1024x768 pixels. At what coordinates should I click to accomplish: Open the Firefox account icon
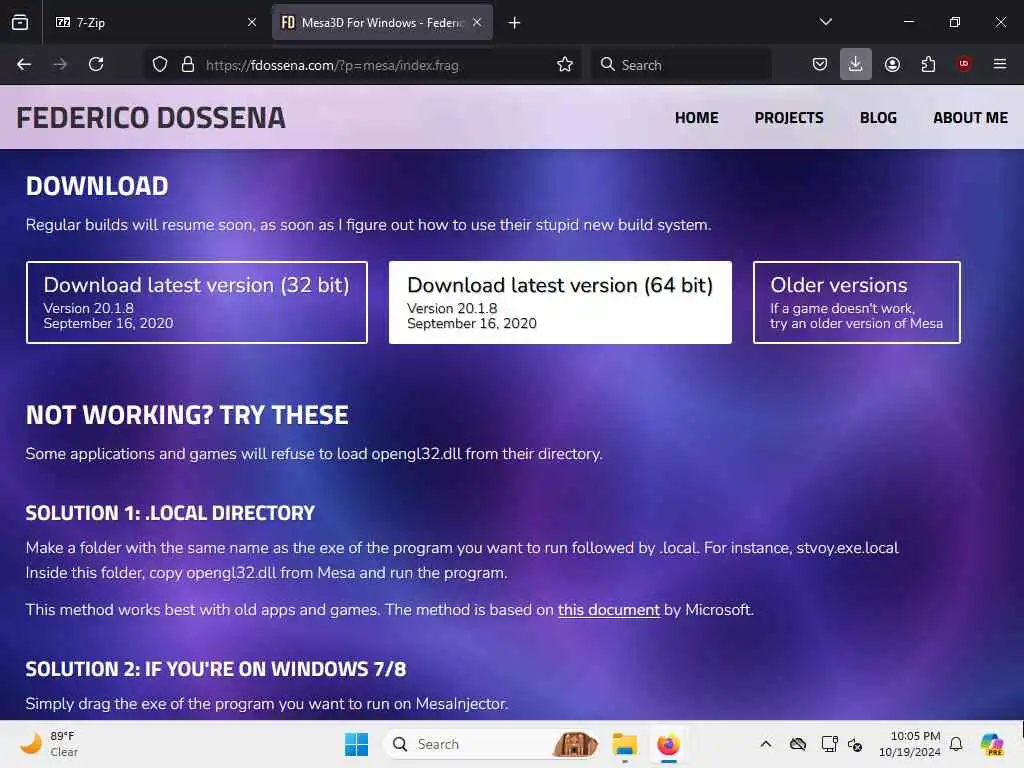click(892, 64)
